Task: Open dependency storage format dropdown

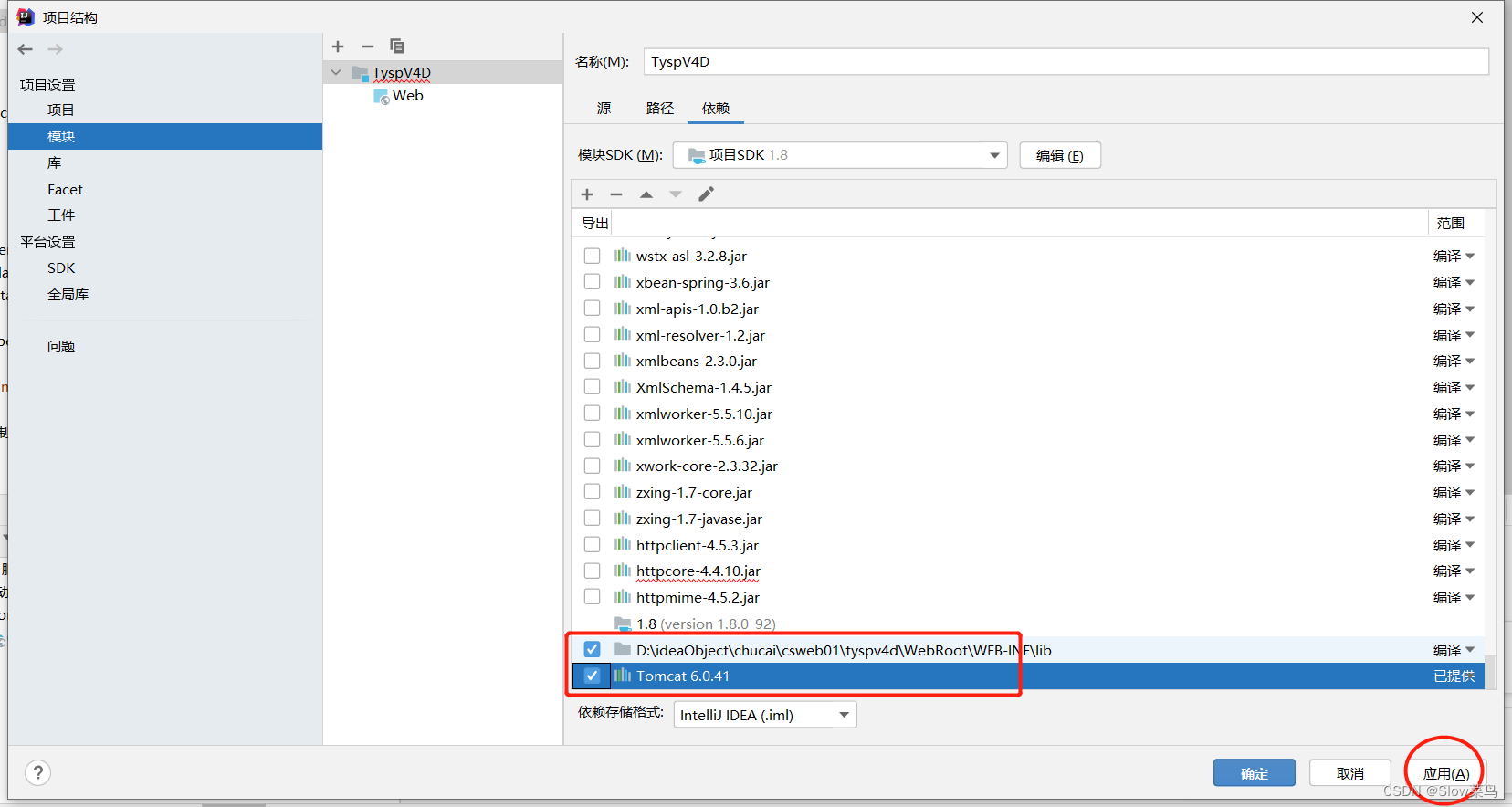Action: click(x=765, y=715)
